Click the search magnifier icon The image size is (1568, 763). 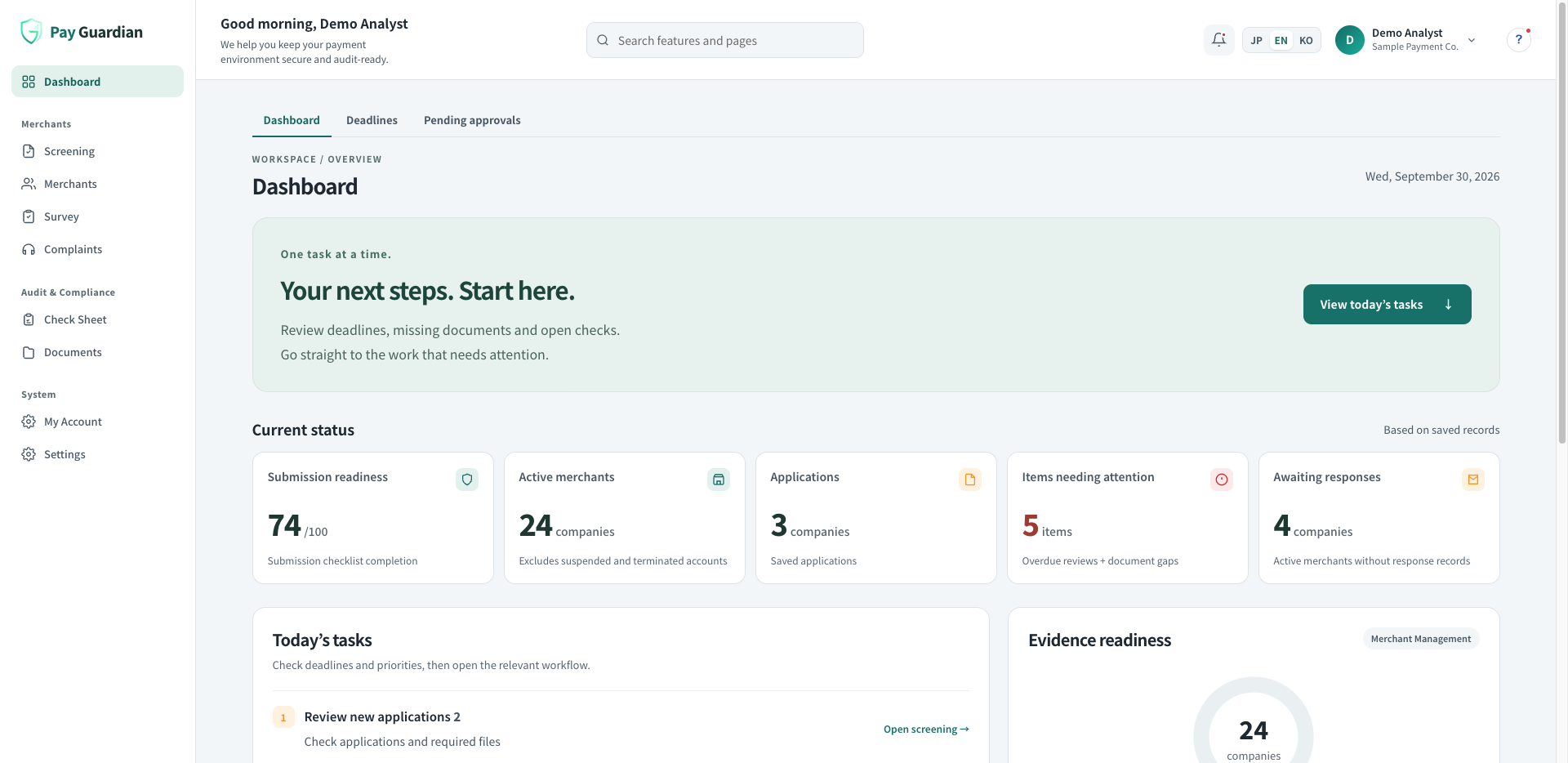tap(603, 40)
